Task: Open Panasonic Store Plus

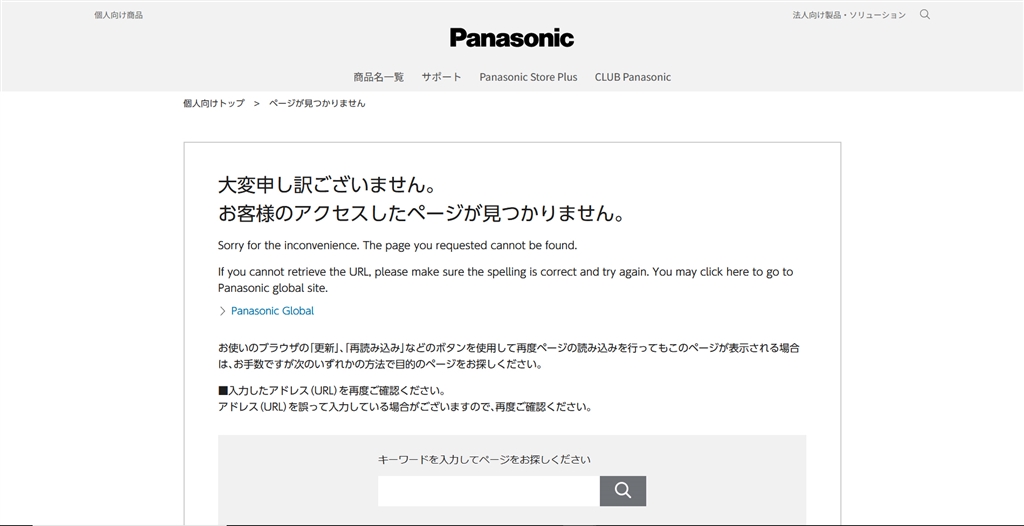Action: (x=528, y=77)
